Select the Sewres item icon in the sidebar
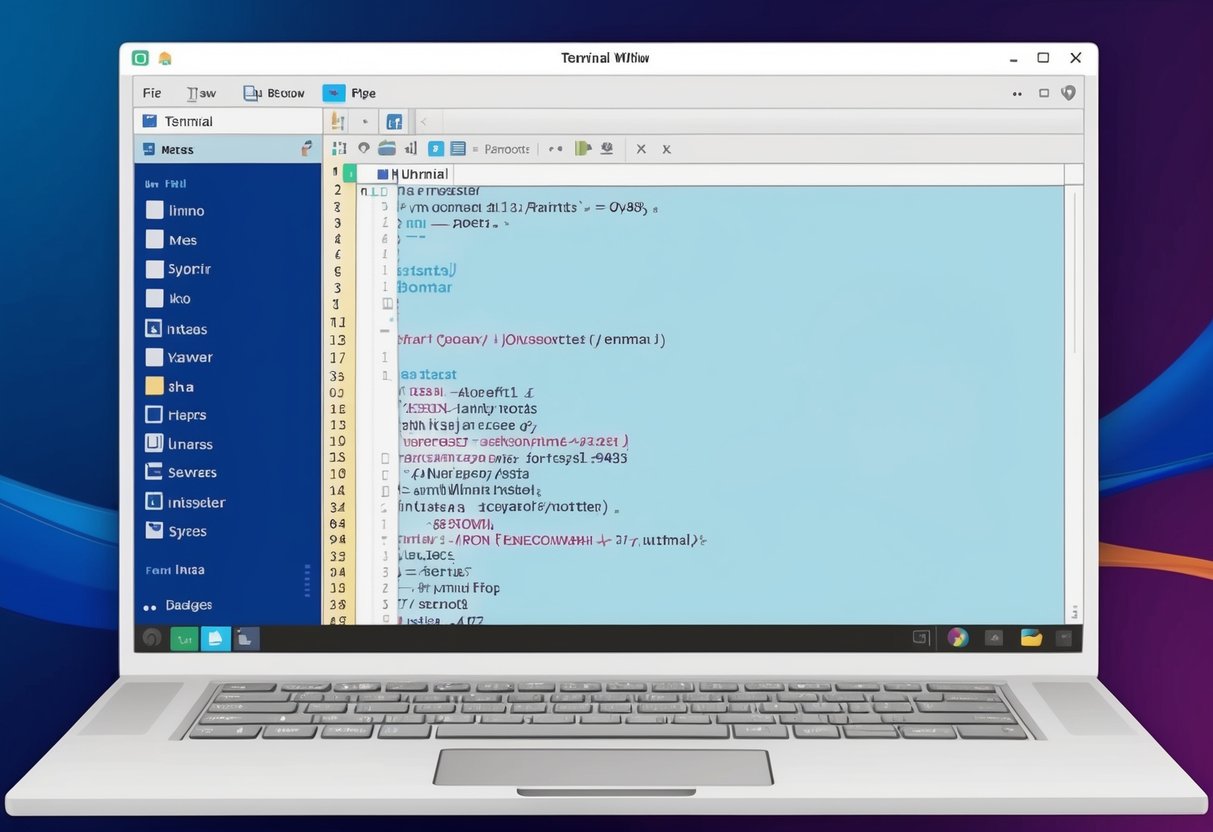 tap(155, 472)
